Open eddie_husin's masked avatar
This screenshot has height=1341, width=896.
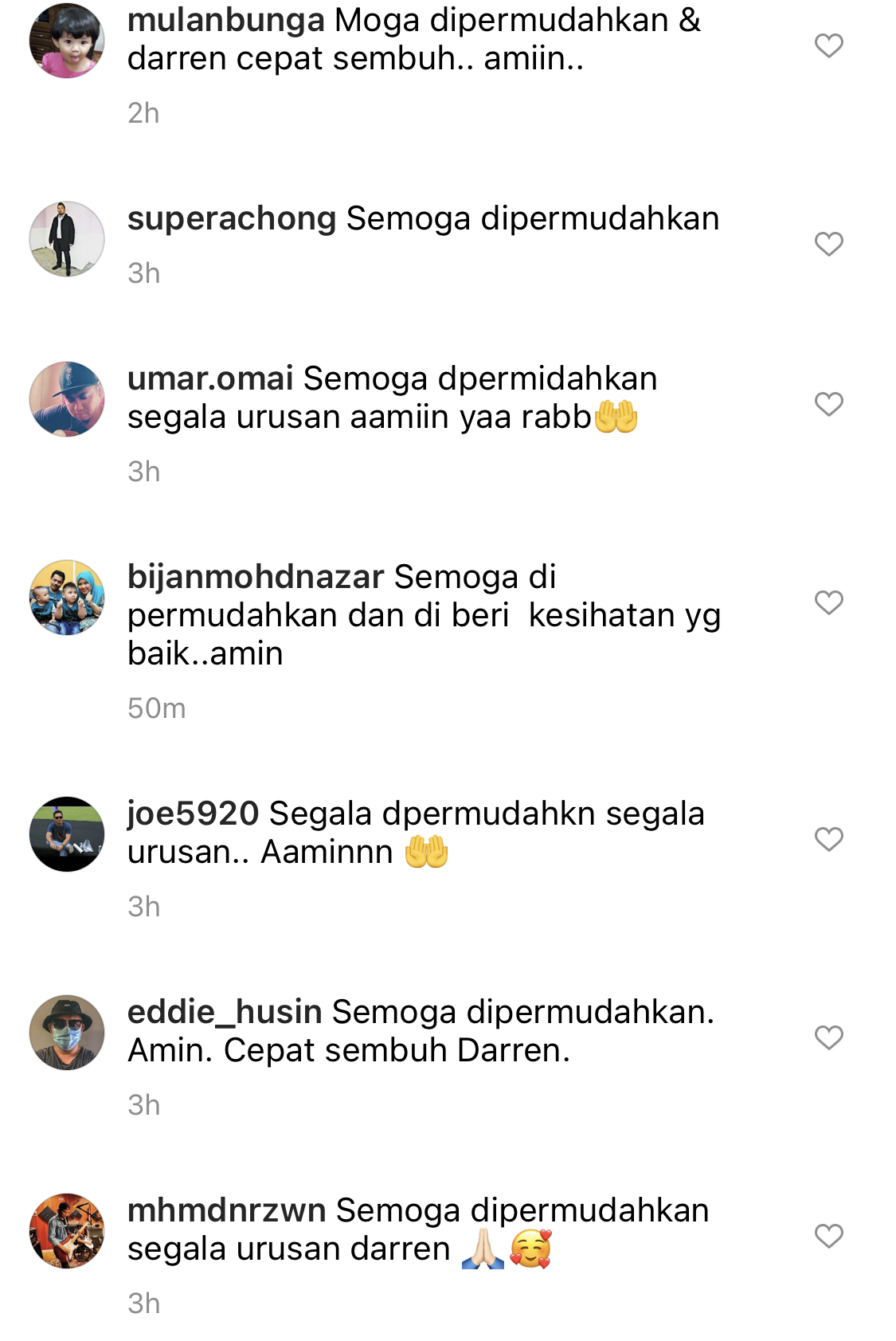click(x=67, y=1033)
